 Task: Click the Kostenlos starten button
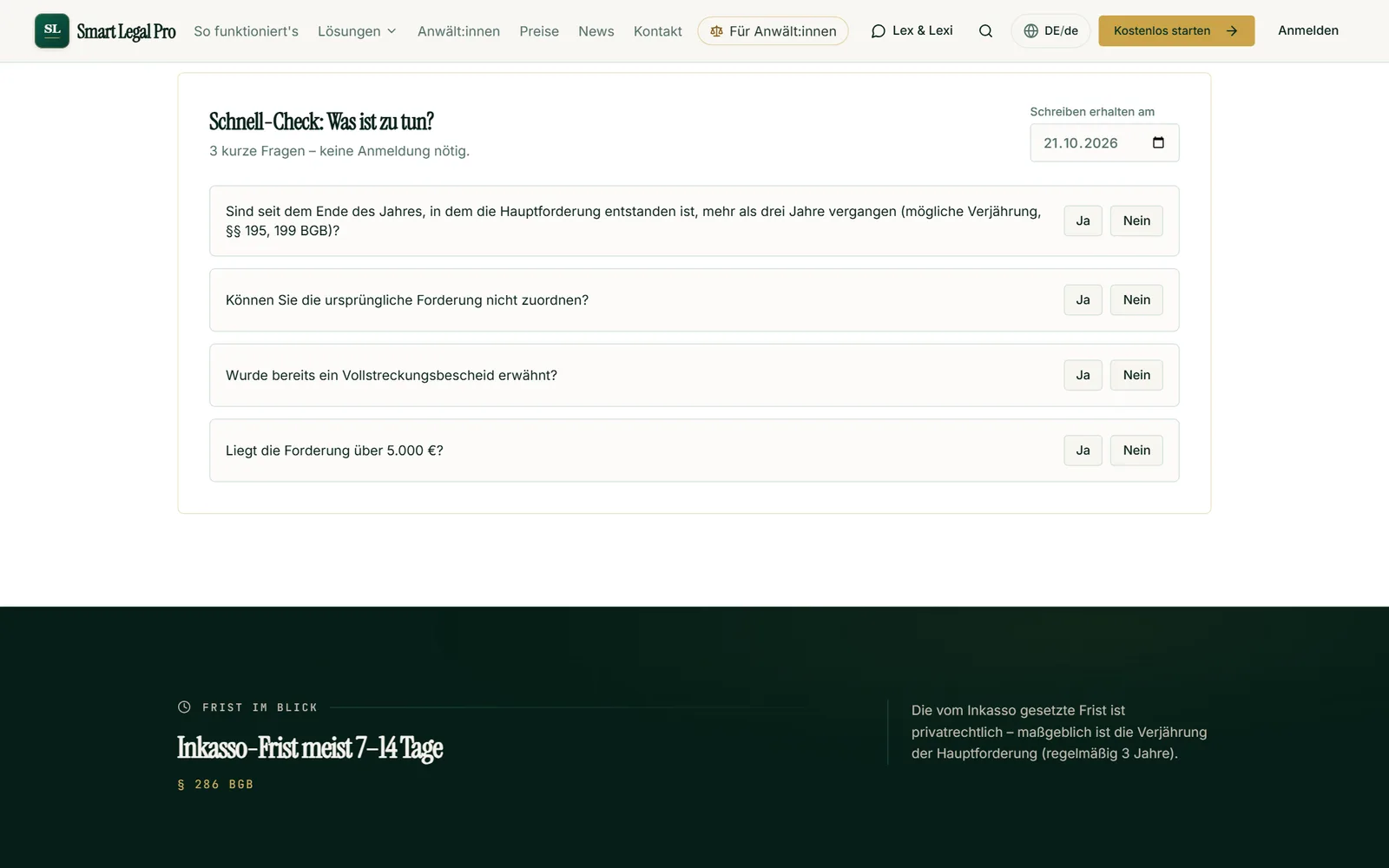click(x=1176, y=30)
